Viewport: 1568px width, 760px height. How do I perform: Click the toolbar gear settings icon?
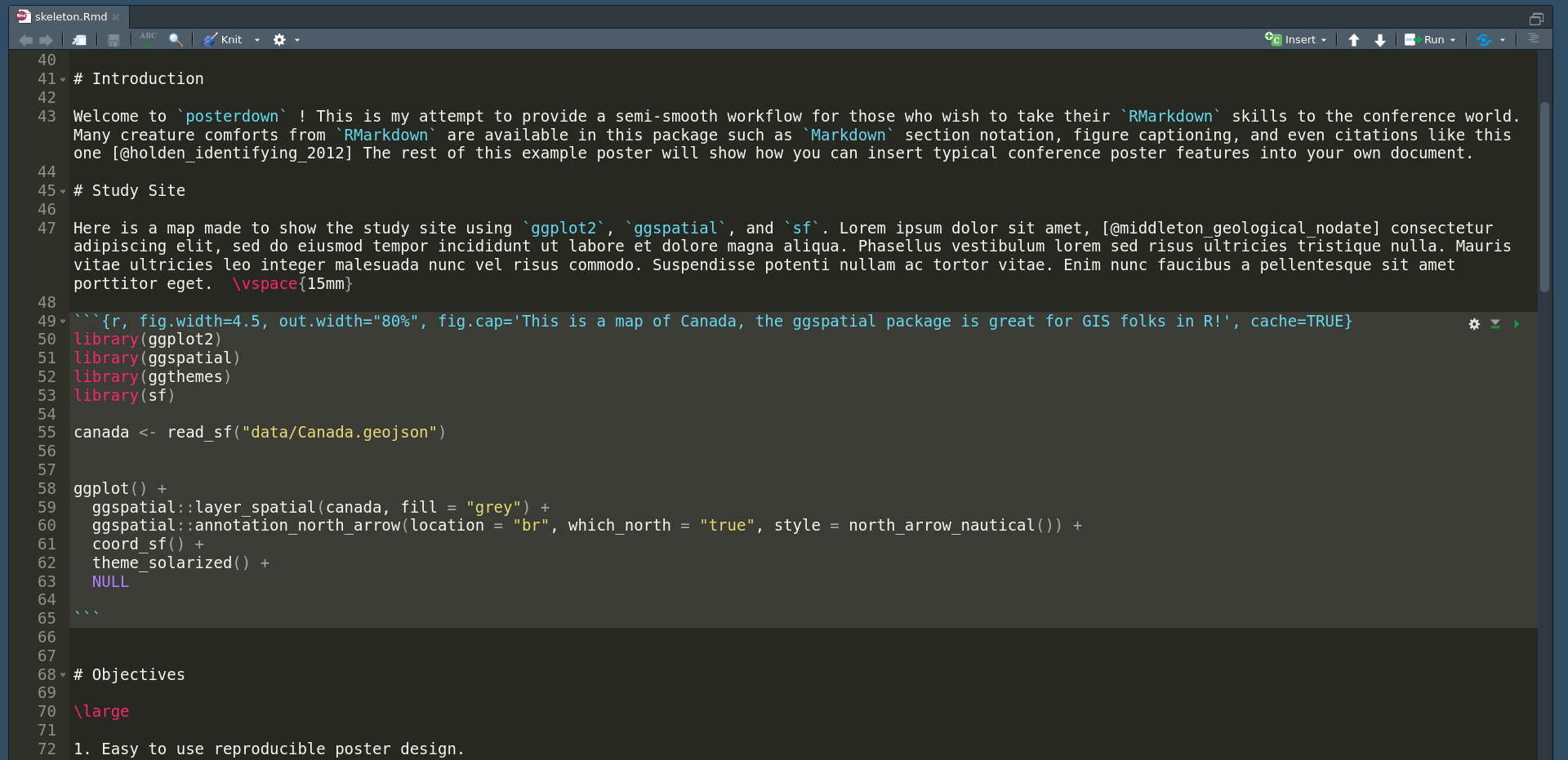pos(279,39)
